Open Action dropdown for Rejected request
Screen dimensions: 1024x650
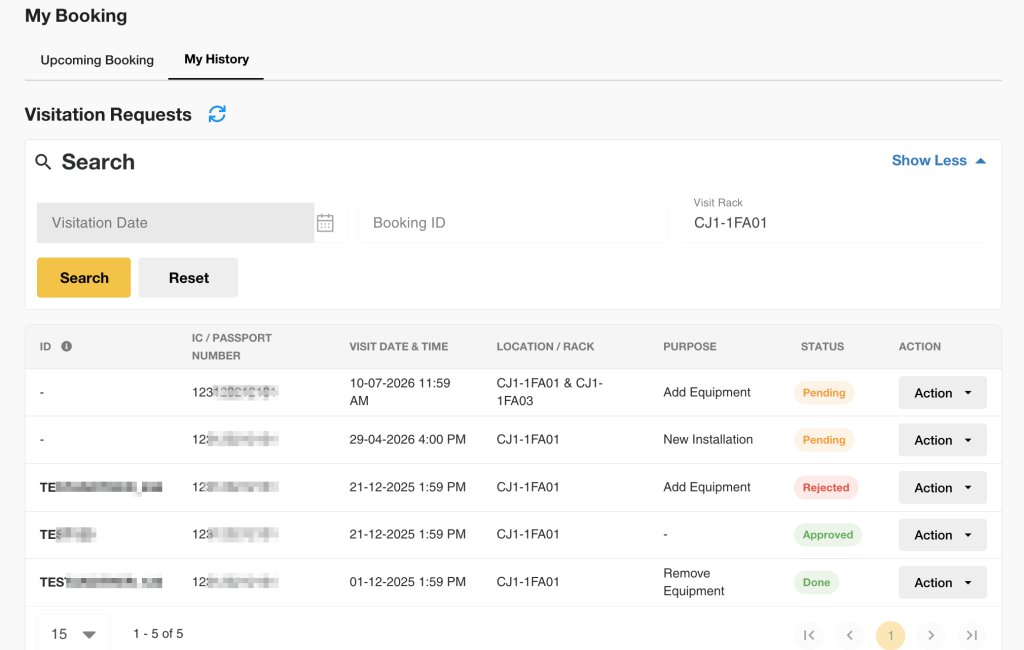[942, 487]
